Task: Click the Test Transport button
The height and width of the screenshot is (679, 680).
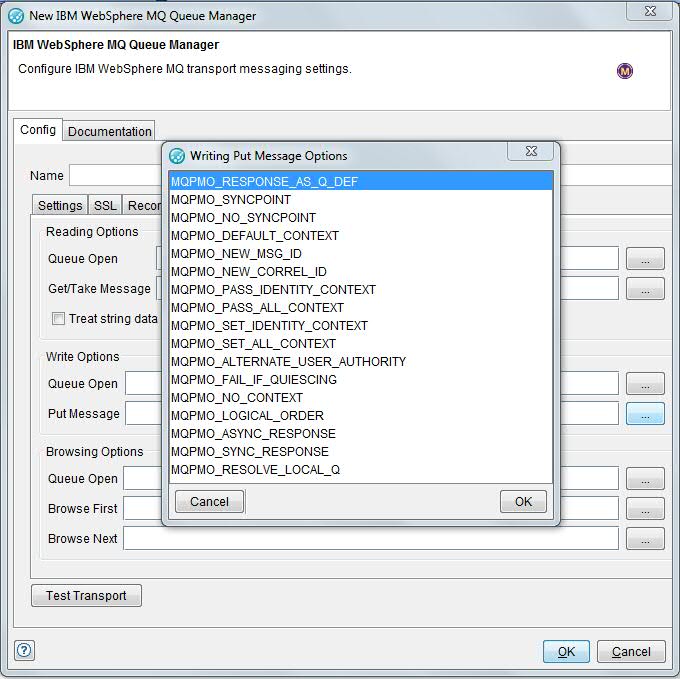Action: tap(86, 595)
